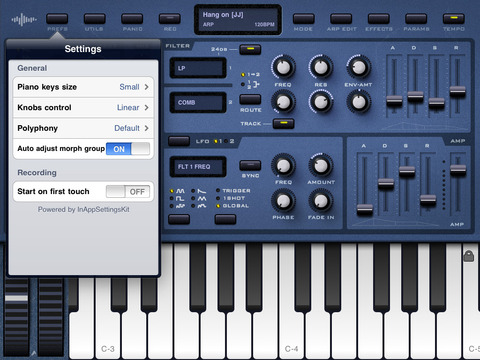Toggle the 24dB filter slope button
480x360 pixels.
tap(250, 49)
